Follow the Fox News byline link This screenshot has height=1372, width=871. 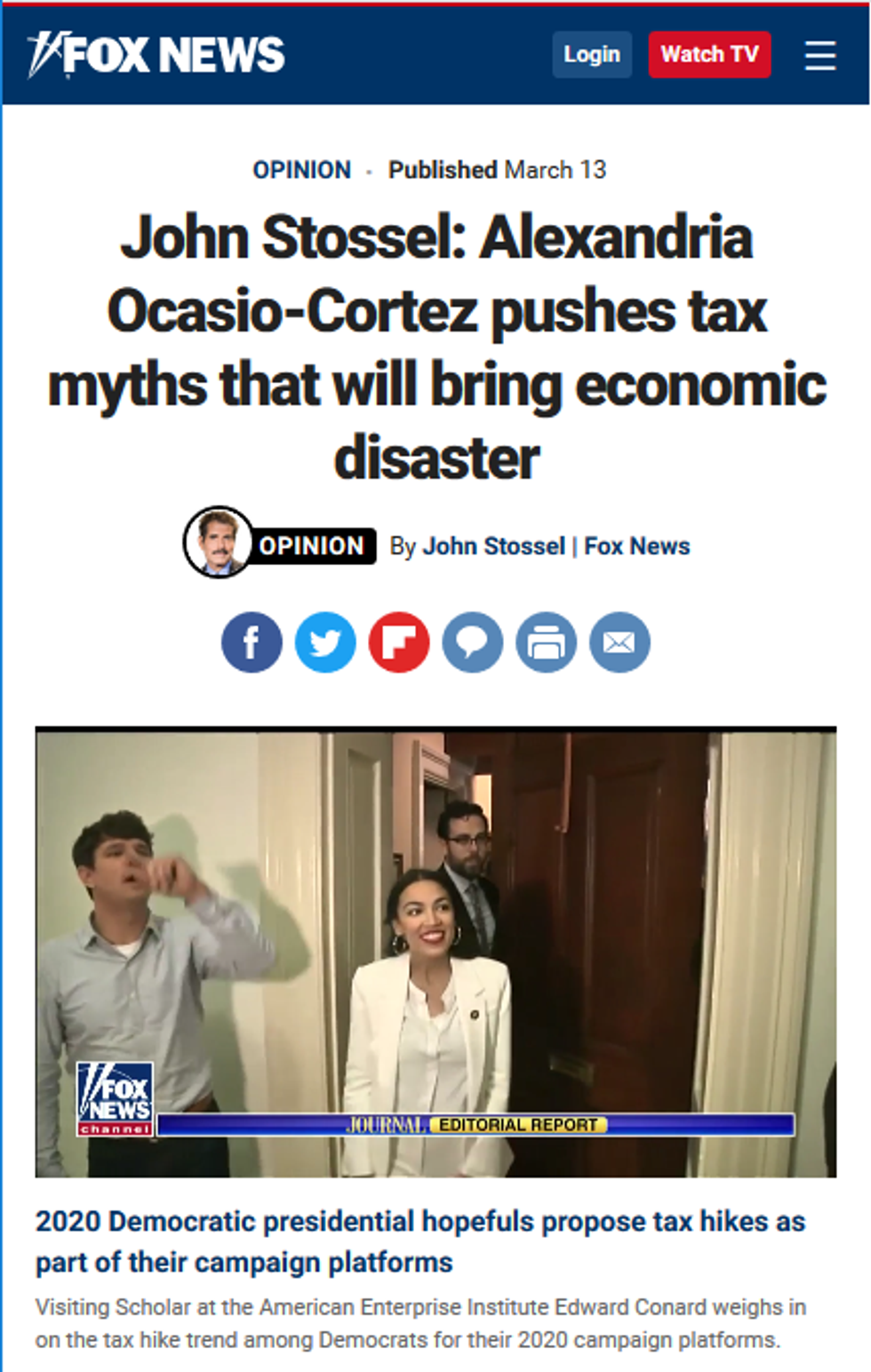(637, 546)
